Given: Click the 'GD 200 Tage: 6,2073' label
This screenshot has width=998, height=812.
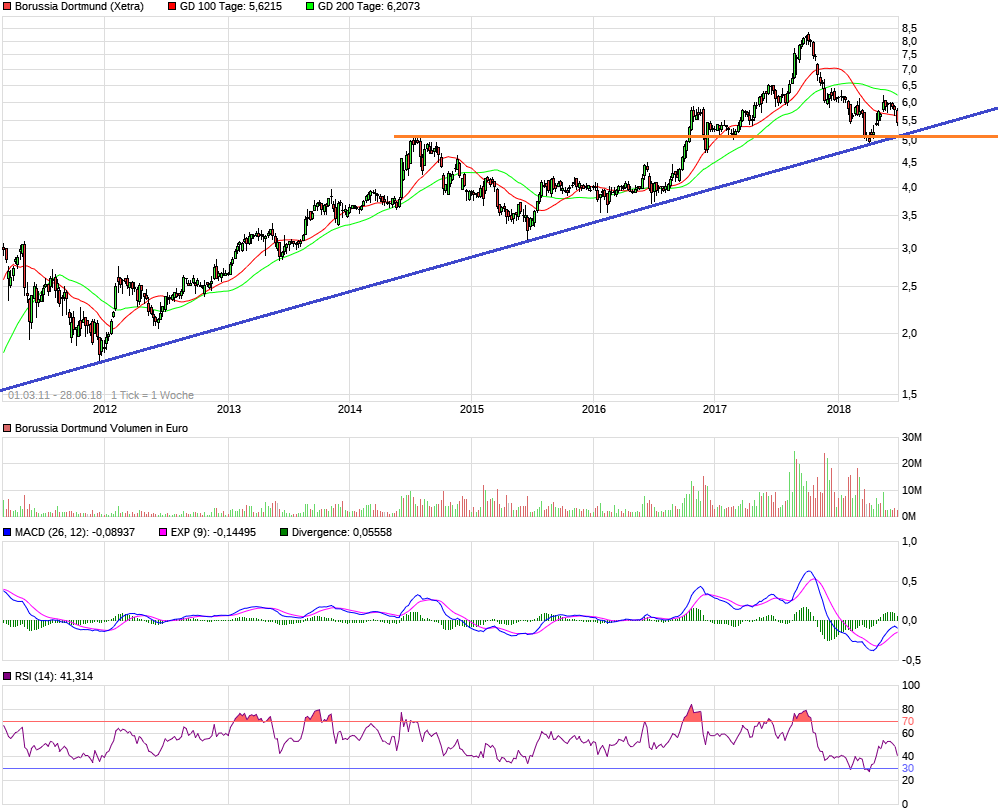Looking at the screenshot, I should pyautogui.click(x=369, y=6).
